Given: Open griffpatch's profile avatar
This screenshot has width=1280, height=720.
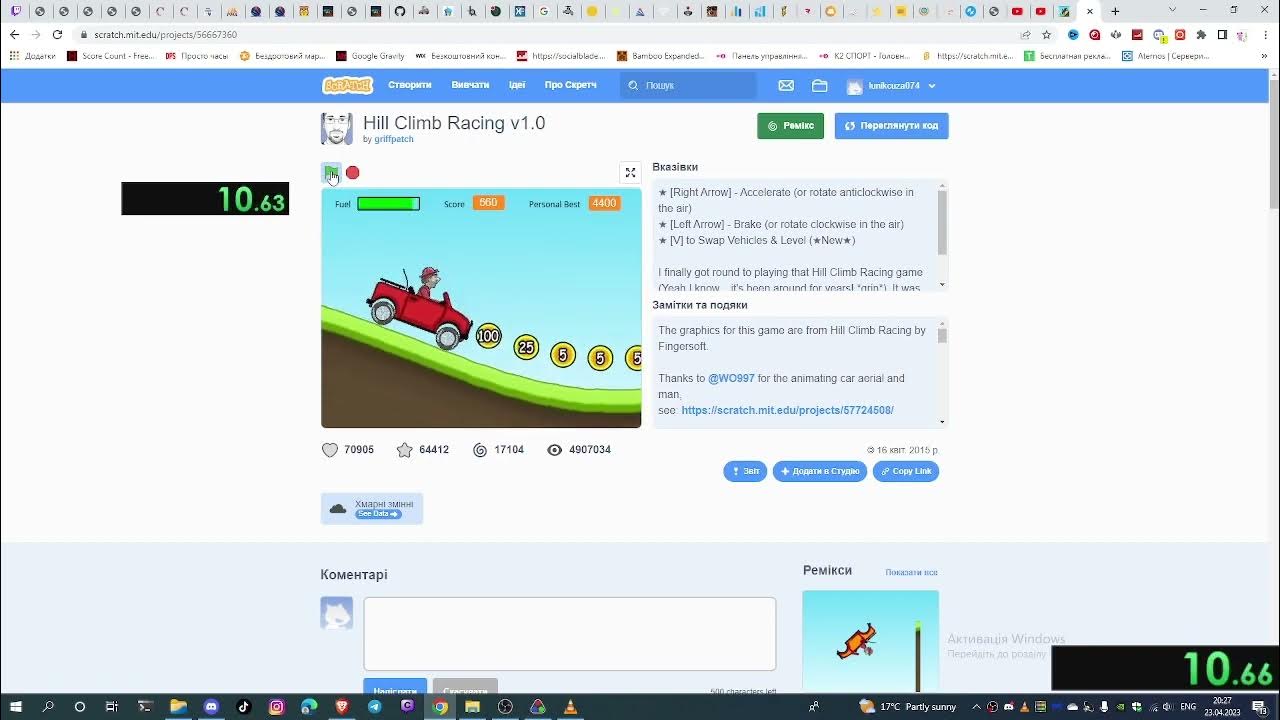Looking at the screenshot, I should pos(337,129).
